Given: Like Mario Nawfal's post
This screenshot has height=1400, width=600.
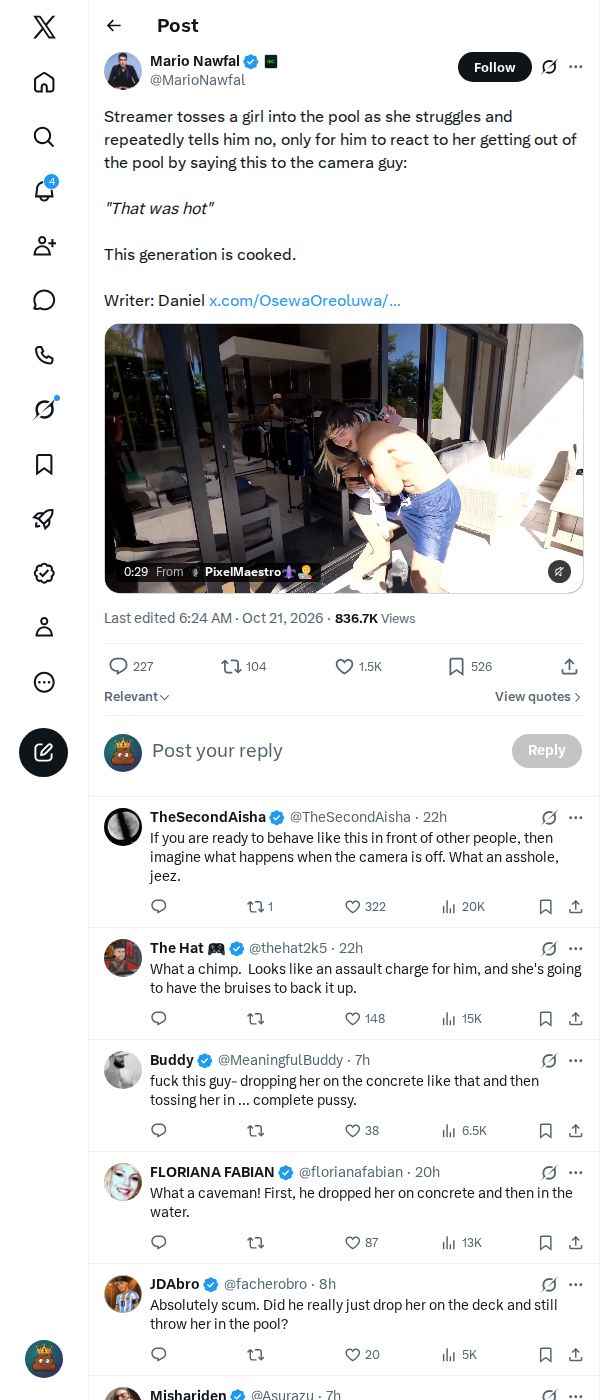Looking at the screenshot, I should [x=358, y=666].
